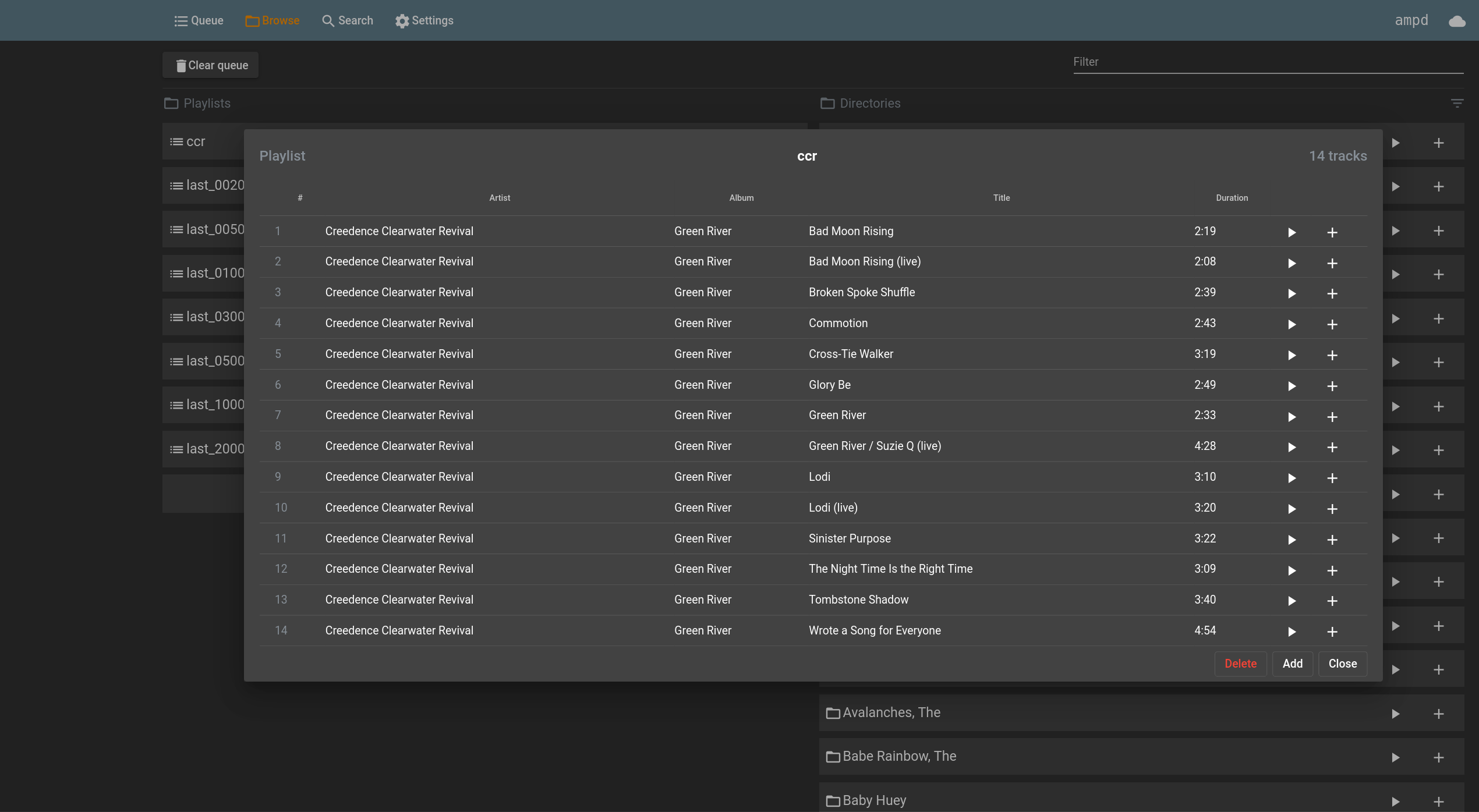This screenshot has width=1479, height=812.
Task: Close the playlist dialog
Action: click(x=1342, y=664)
